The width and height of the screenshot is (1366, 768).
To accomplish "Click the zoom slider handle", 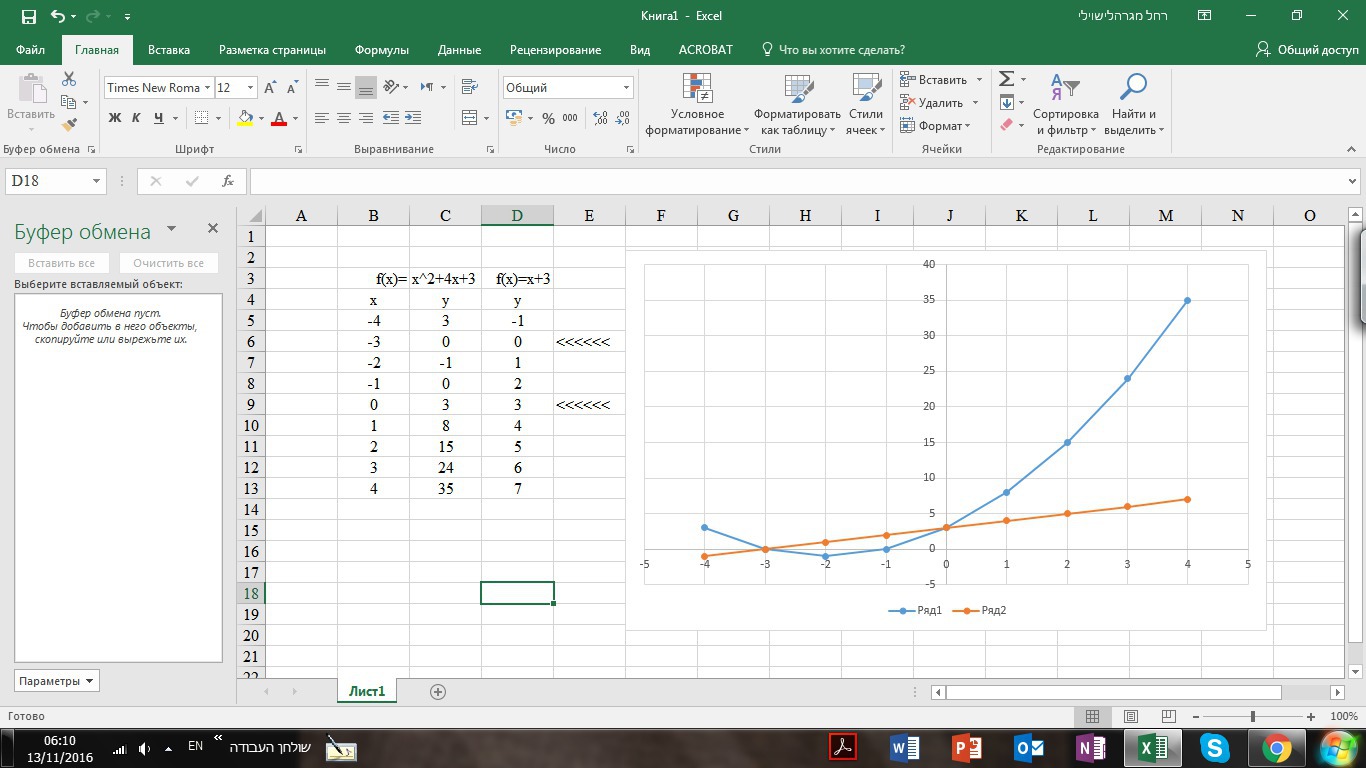I will tap(1253, 717).
